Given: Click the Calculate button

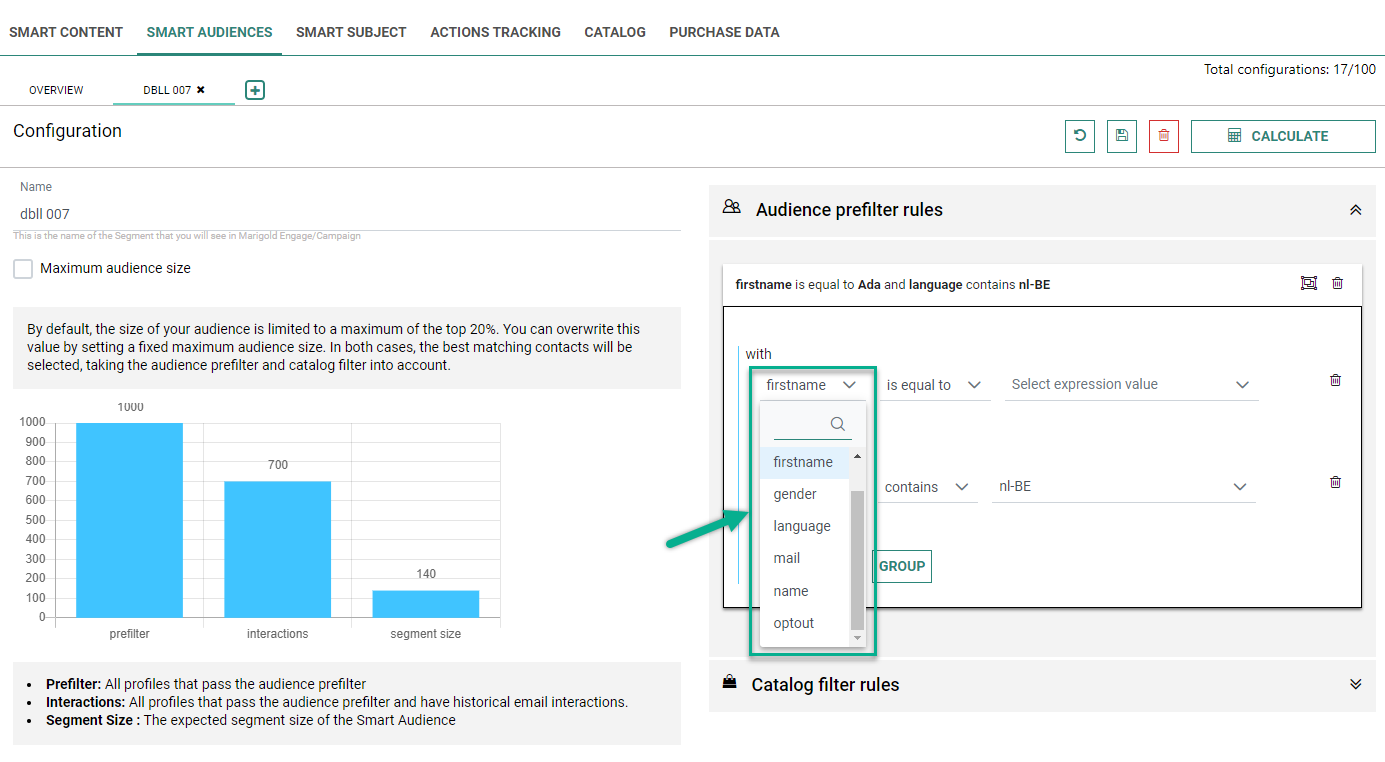Looking at the screenshot, I should (x=1283, y=136).
